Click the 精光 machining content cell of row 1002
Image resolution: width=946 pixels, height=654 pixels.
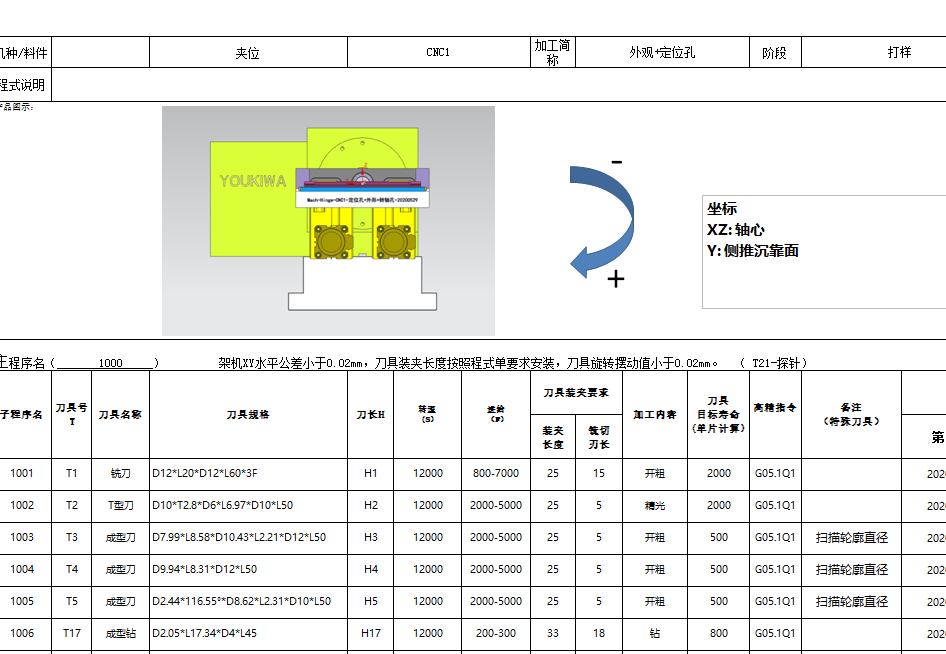[657, 505]
